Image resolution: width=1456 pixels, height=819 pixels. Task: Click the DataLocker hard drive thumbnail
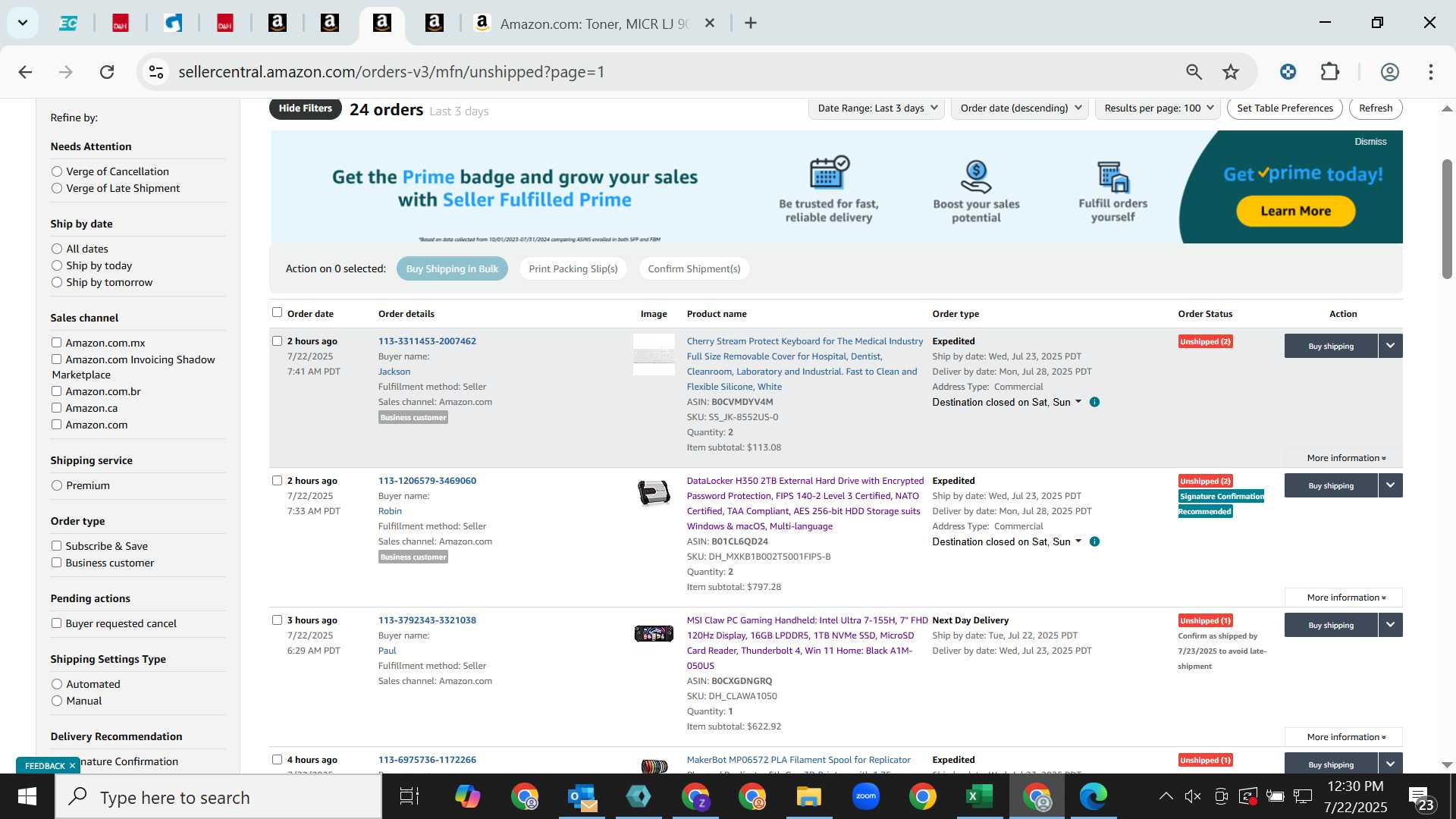(x=654, y=494)
